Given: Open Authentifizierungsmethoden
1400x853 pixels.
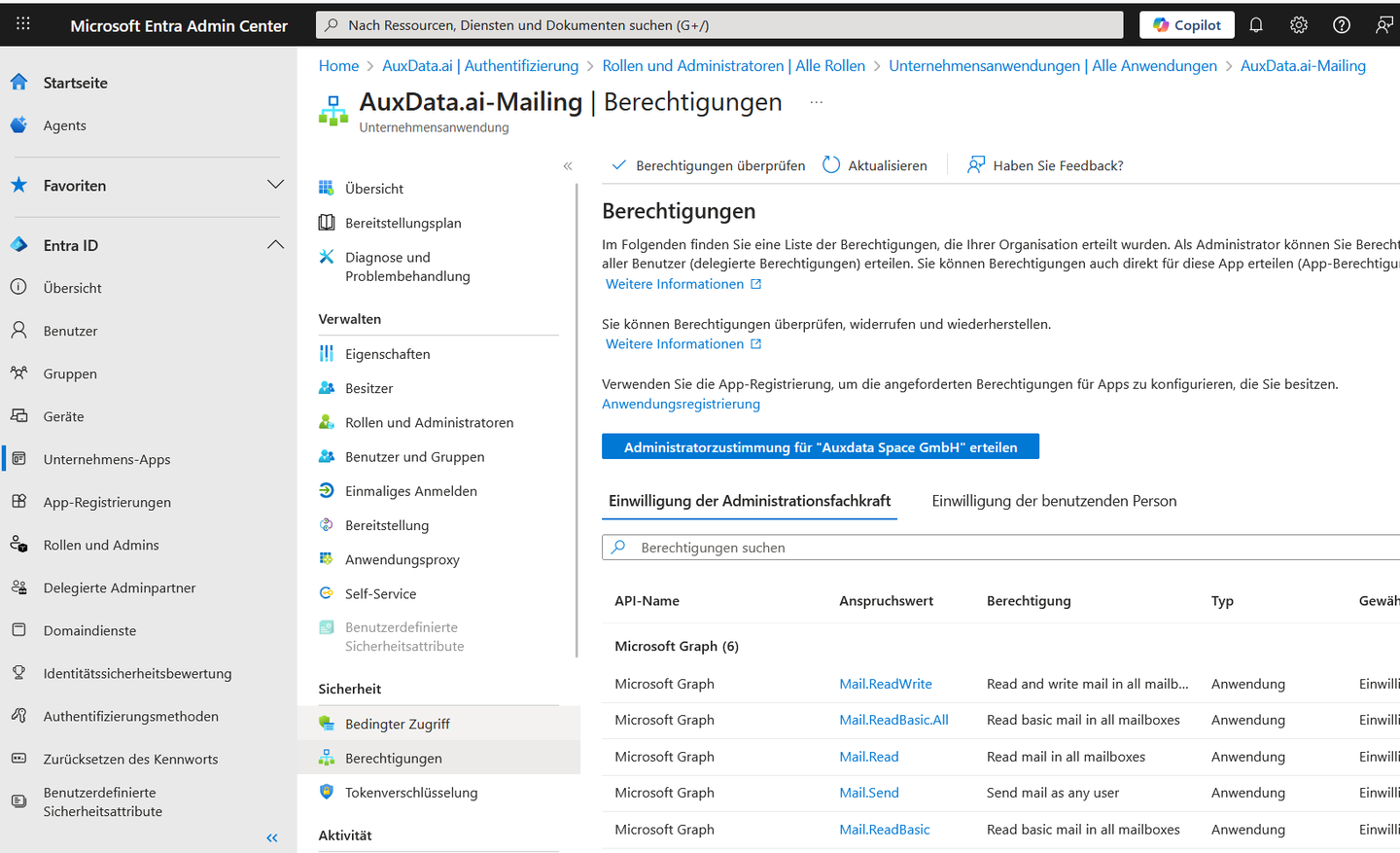Looking at the screenshot, I should coord(130,716).
